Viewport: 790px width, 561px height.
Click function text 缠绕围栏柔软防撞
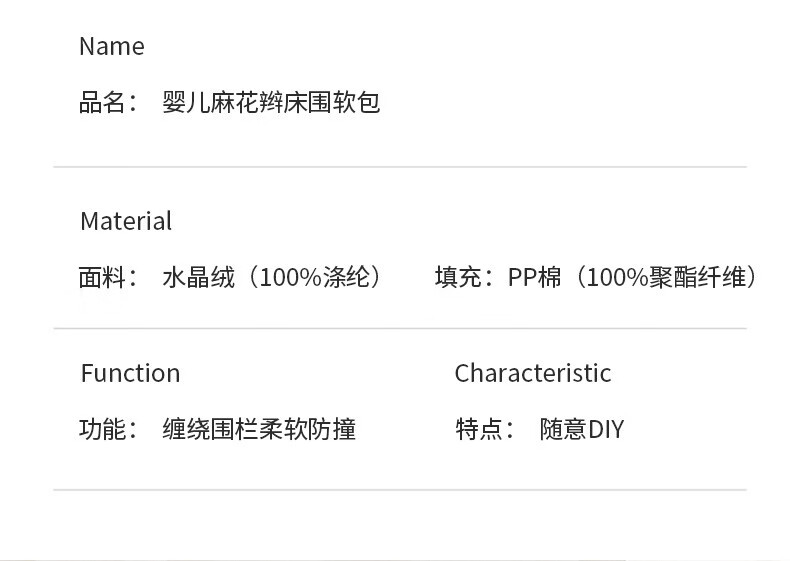259,429
